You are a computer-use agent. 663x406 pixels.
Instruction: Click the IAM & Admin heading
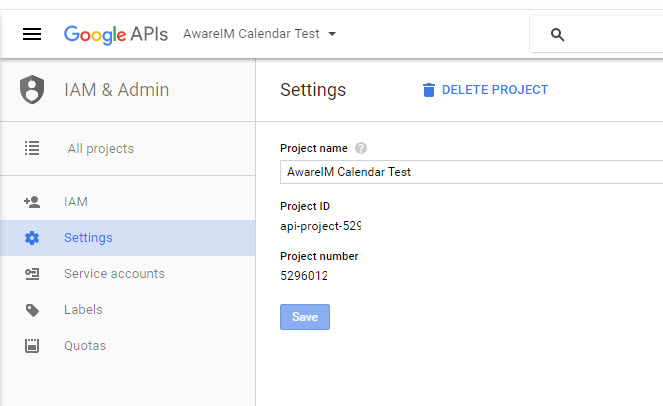116,90
